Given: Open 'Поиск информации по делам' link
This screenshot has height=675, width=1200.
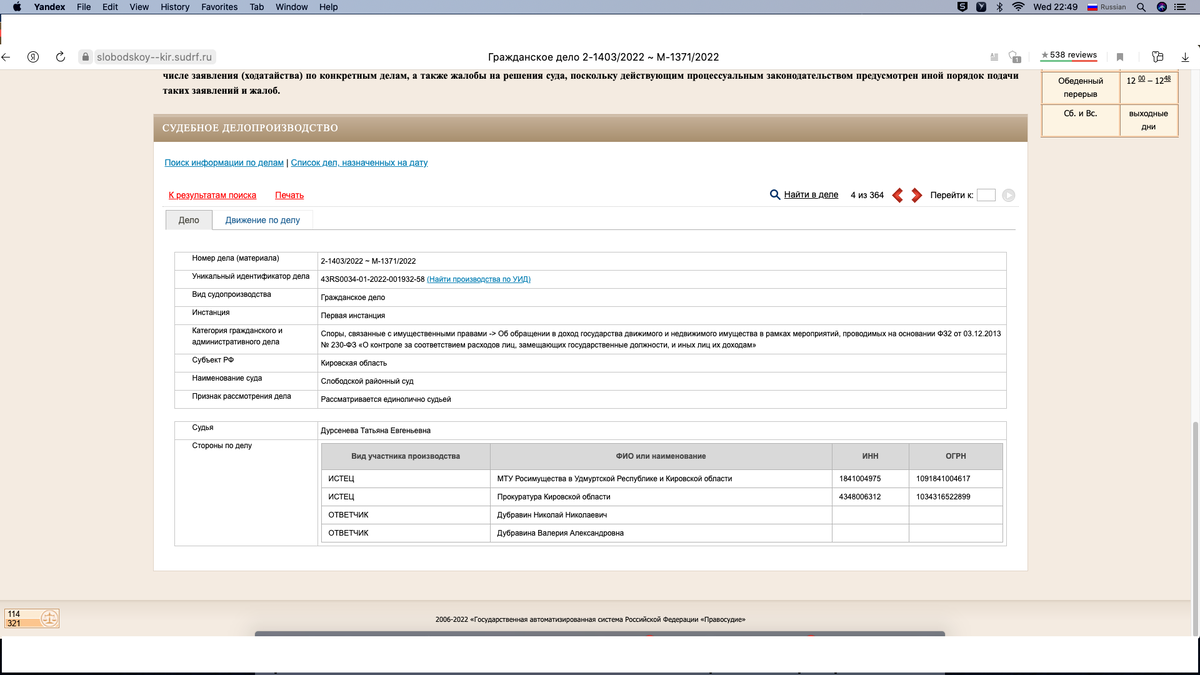Looking at the screenshot, I should [224, 162].
